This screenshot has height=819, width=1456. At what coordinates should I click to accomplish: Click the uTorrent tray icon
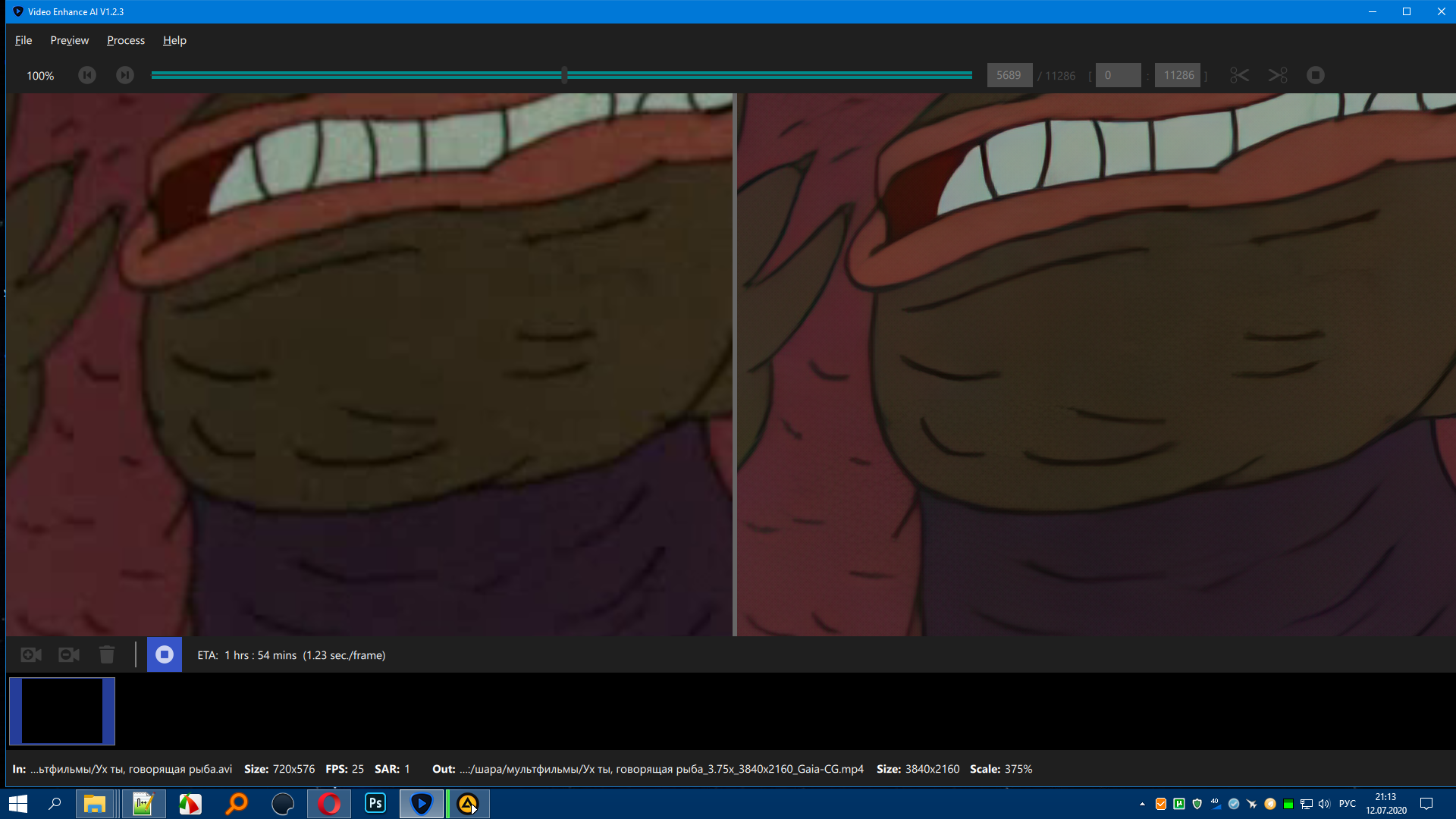1179,804
